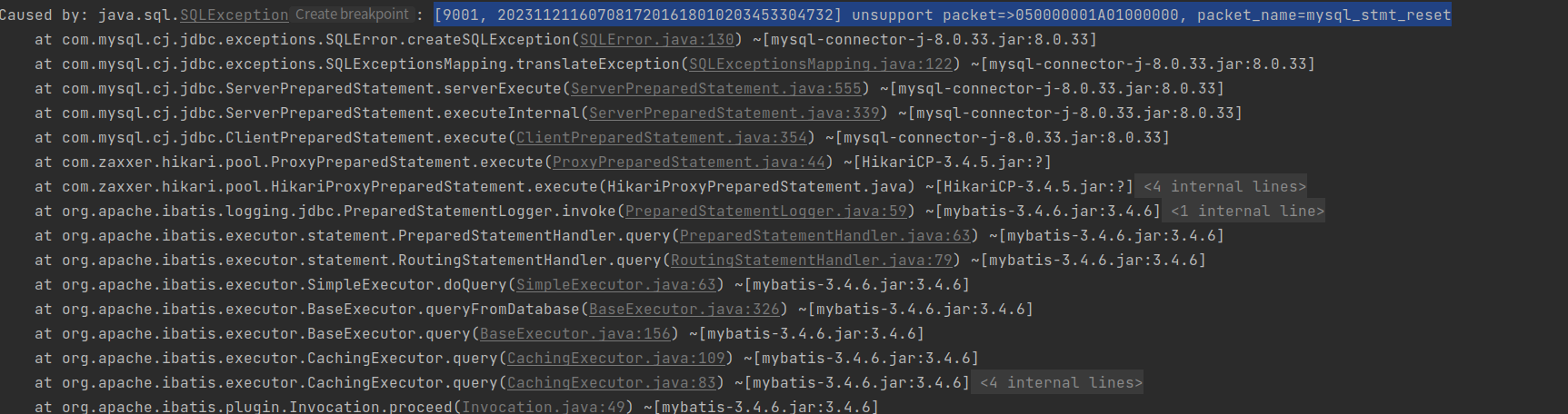The width and height of the screenshot is (1568, 414).
Task: Open ClientPreparedStatement.java:354 link
Action: [662, 138]
